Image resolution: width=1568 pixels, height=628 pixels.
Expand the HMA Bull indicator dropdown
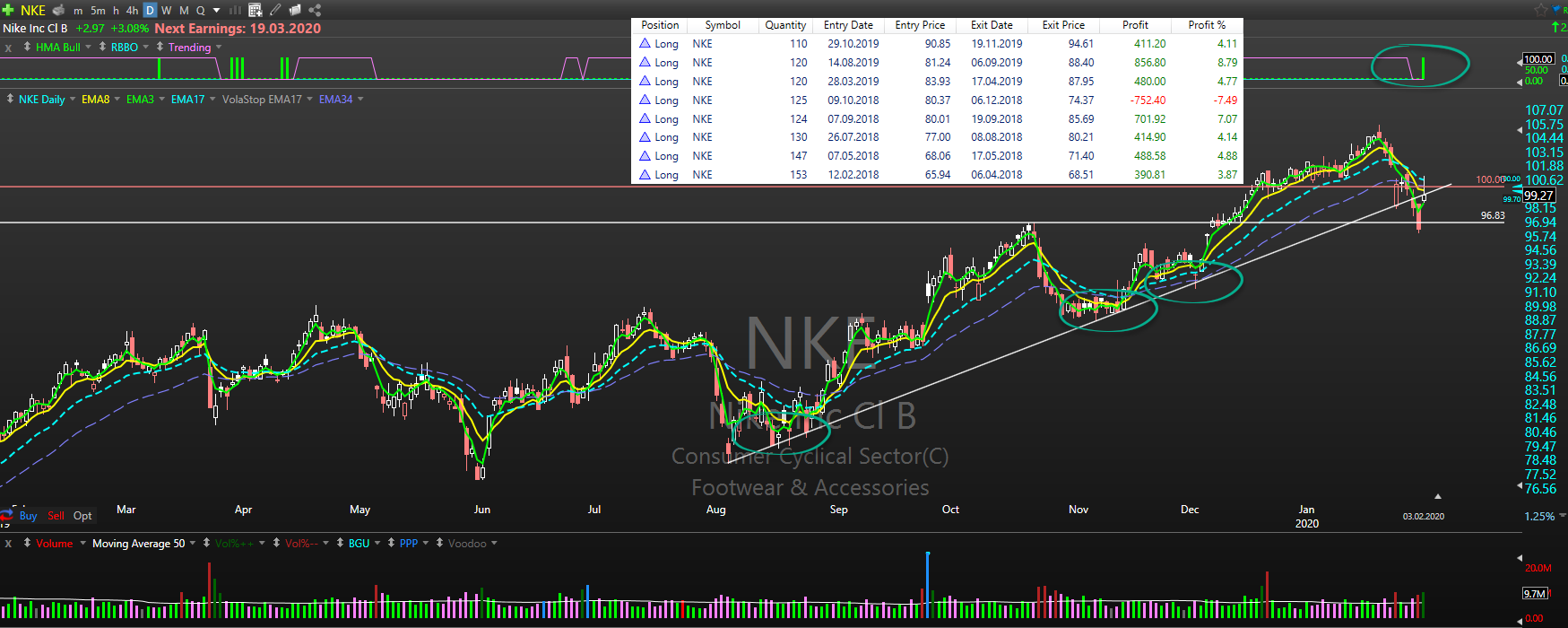88,47
